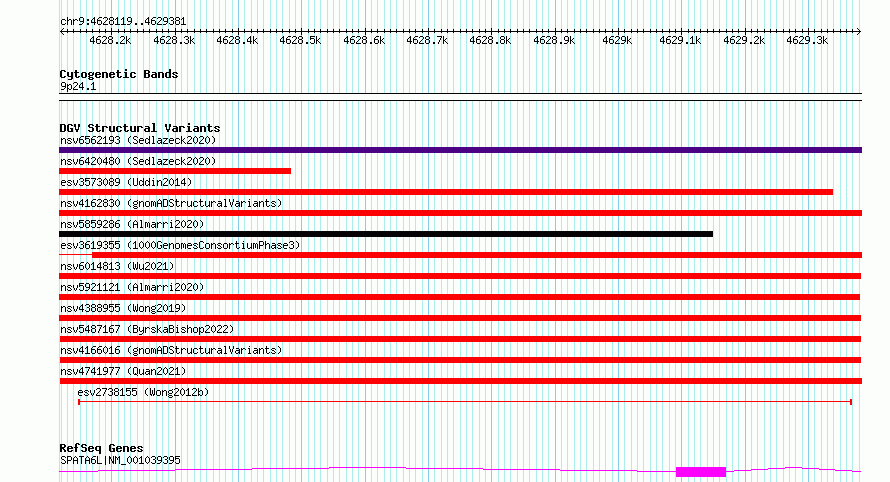
Task: Open the RefSeq Genes track title
Action: coord(101,448)
